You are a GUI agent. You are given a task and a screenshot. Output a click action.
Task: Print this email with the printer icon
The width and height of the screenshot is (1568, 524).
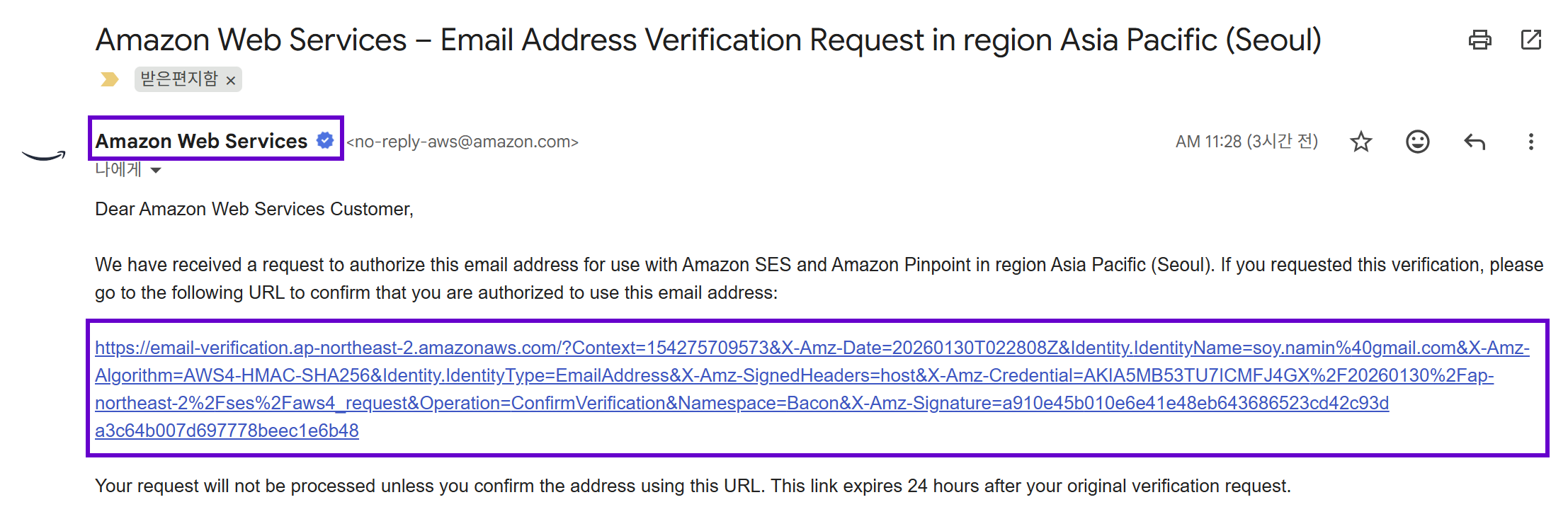click(x=1479, y=40)
